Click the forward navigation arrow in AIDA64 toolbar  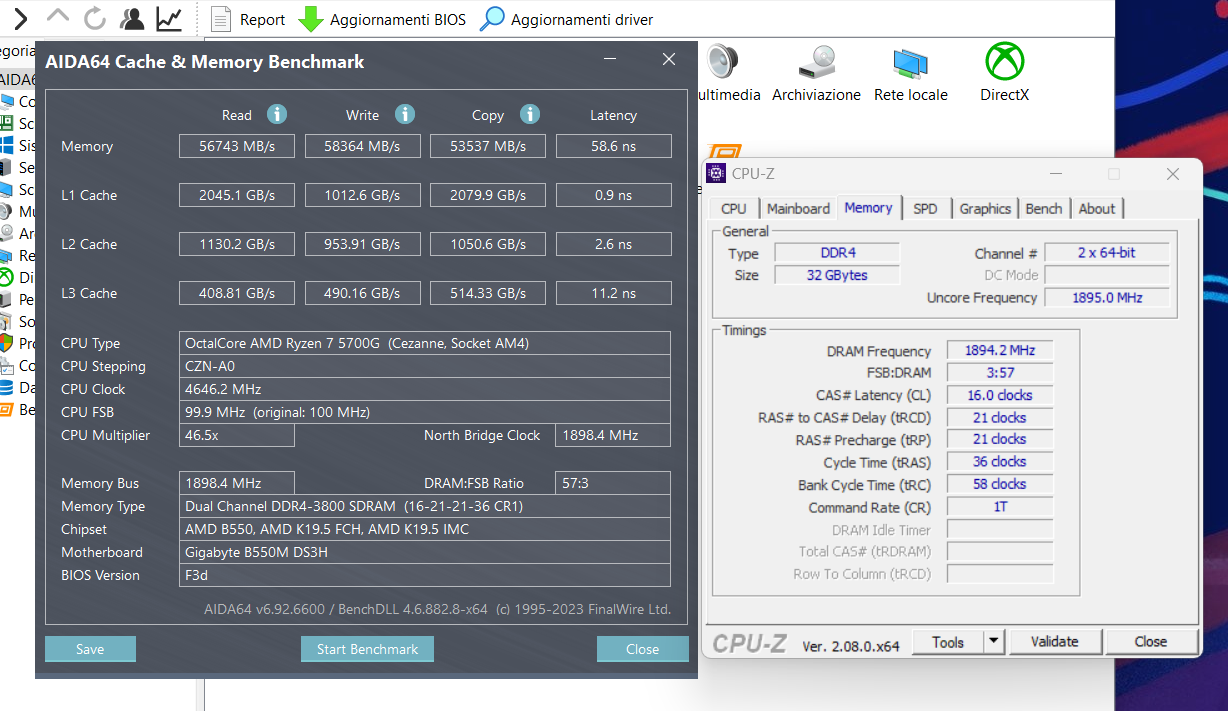click(x=22, y=17)
